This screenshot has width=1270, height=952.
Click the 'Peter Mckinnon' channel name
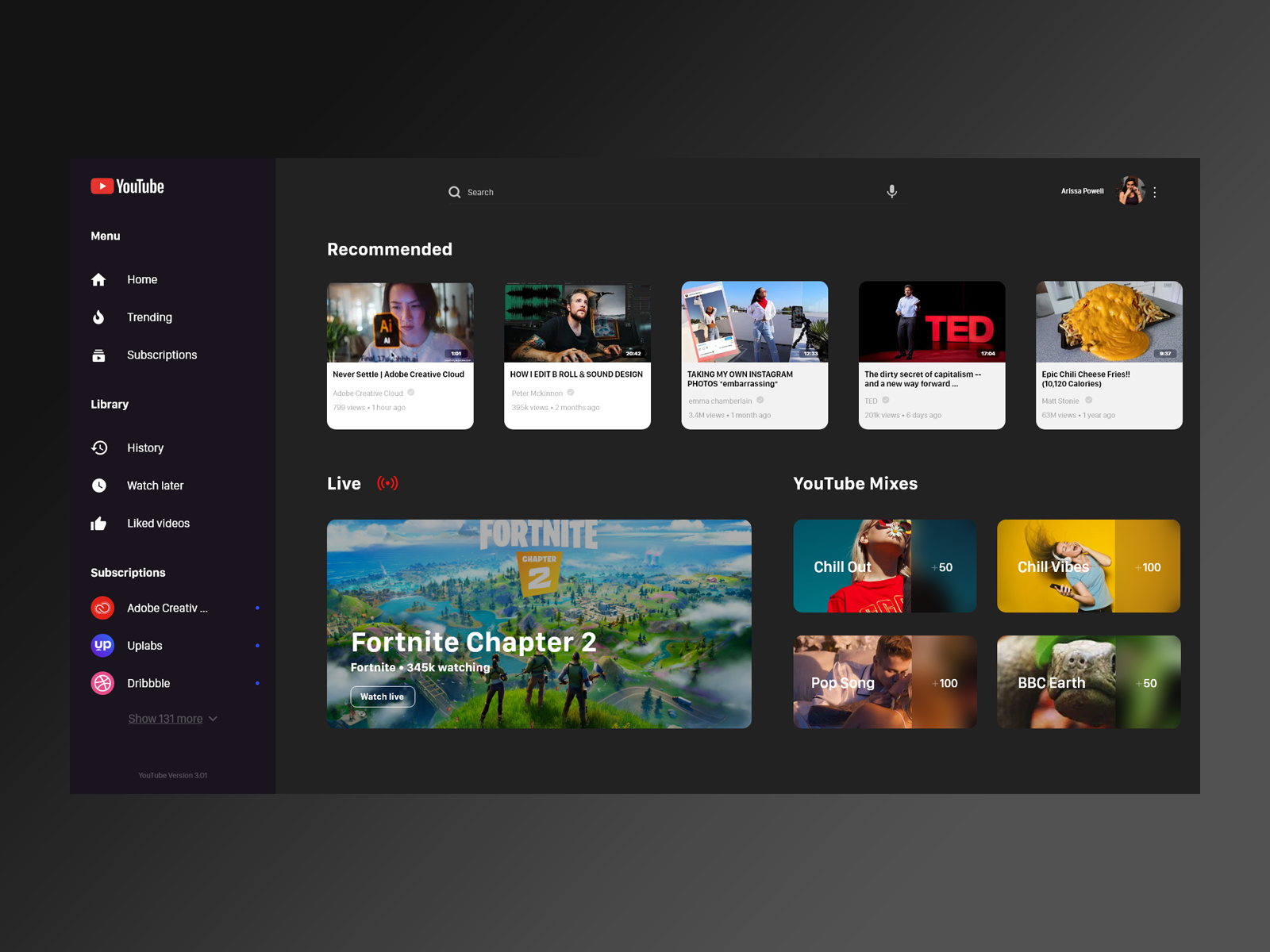click(x=537, y=393)
